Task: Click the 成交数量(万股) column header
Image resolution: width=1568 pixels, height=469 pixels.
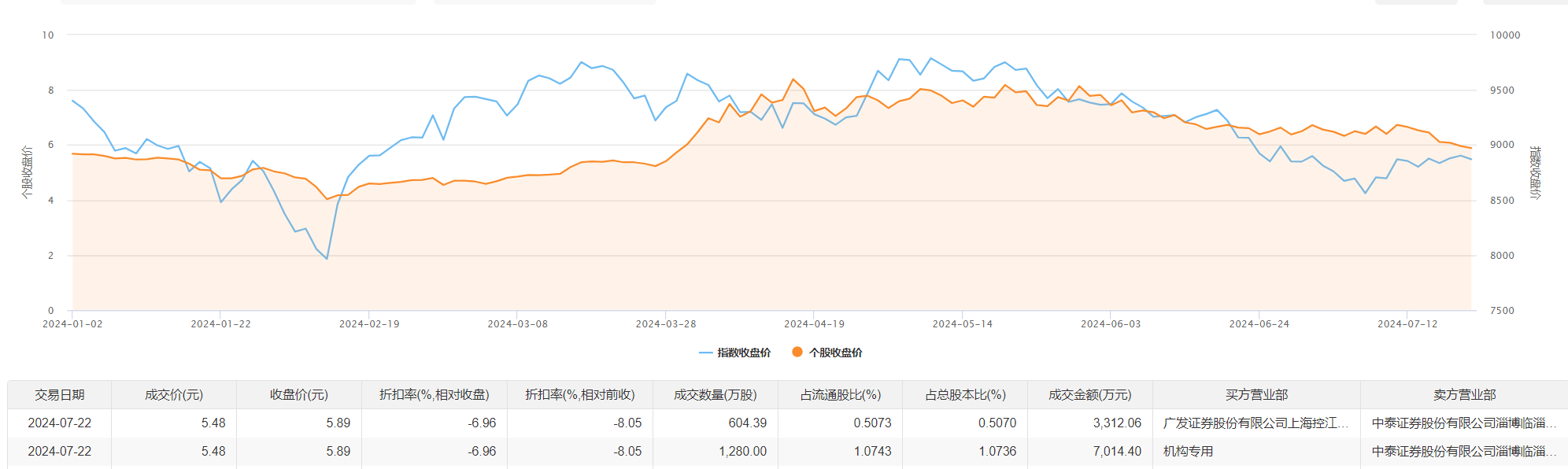Action: click(x=716, y=394)
